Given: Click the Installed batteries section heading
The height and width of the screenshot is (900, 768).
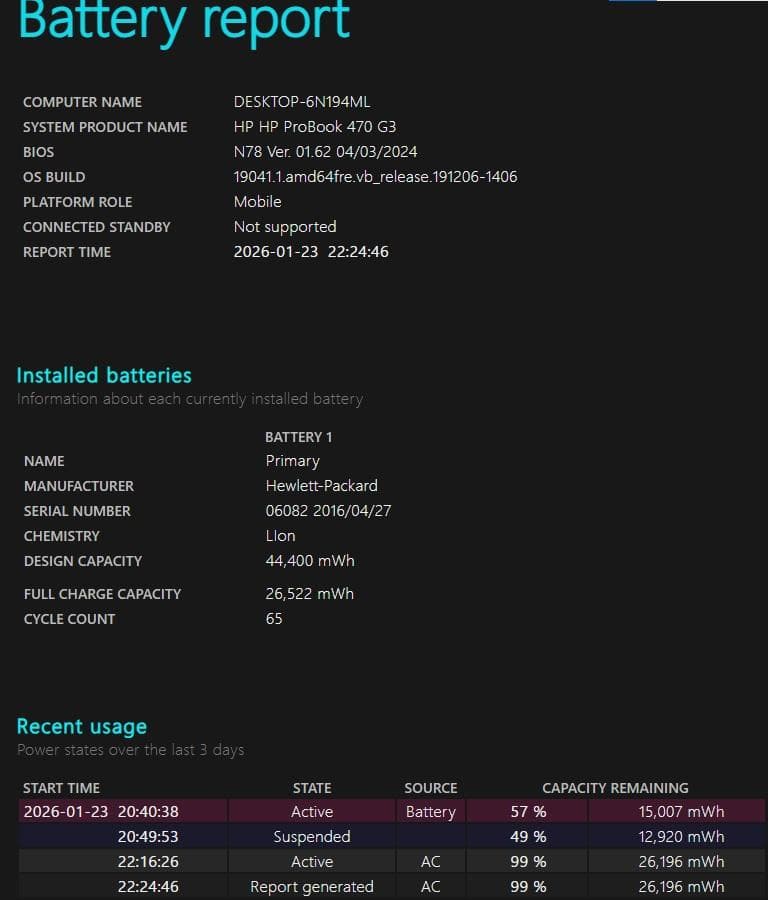Looking at the screenshot, I should pos(104,376).
